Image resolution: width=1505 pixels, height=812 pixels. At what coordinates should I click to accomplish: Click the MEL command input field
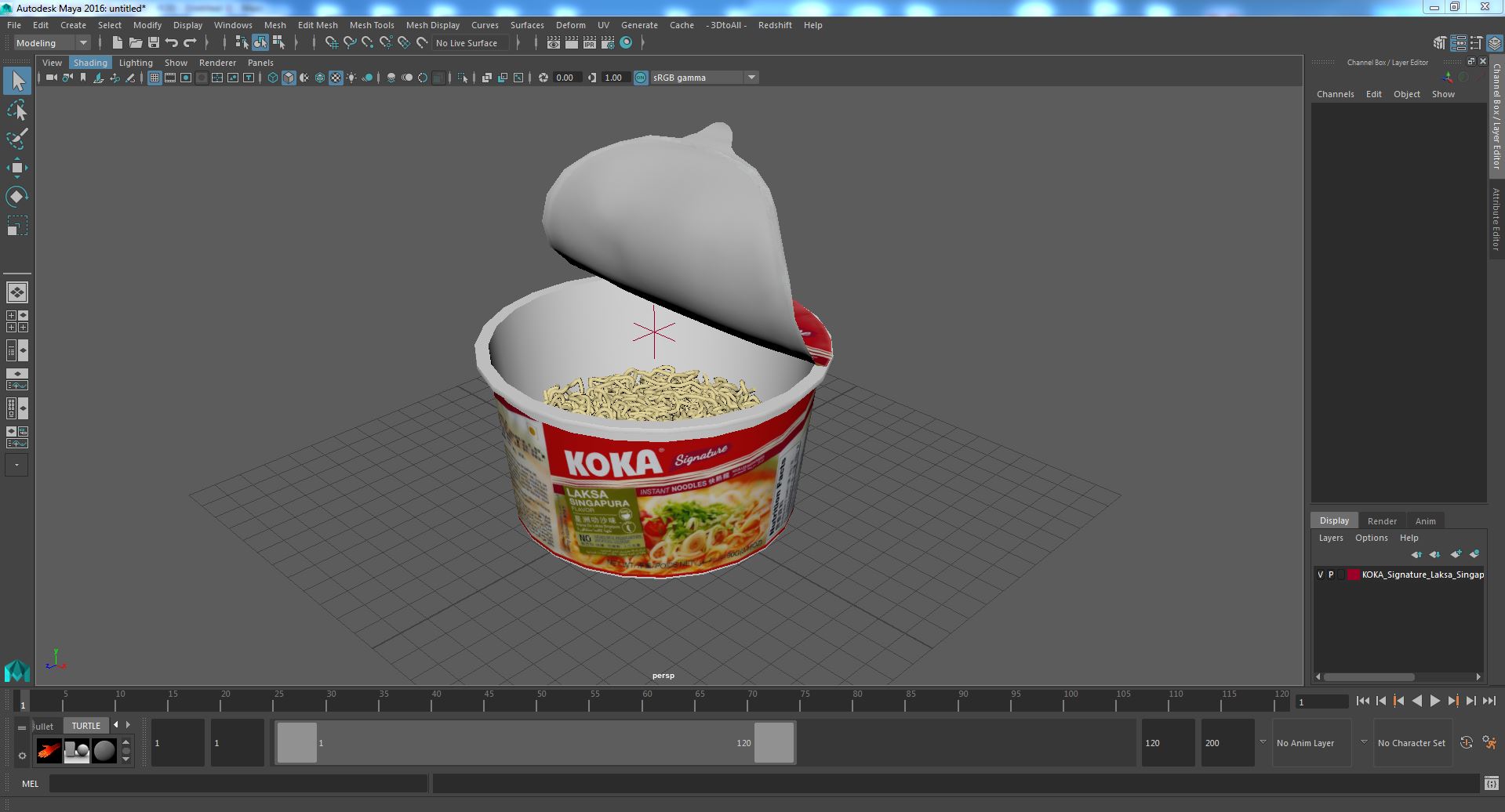click(238, 784)
